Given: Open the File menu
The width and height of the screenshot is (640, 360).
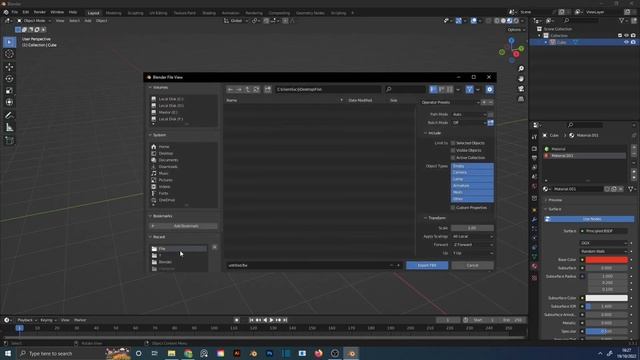Looking at the screenshot, I should (15, 12).
